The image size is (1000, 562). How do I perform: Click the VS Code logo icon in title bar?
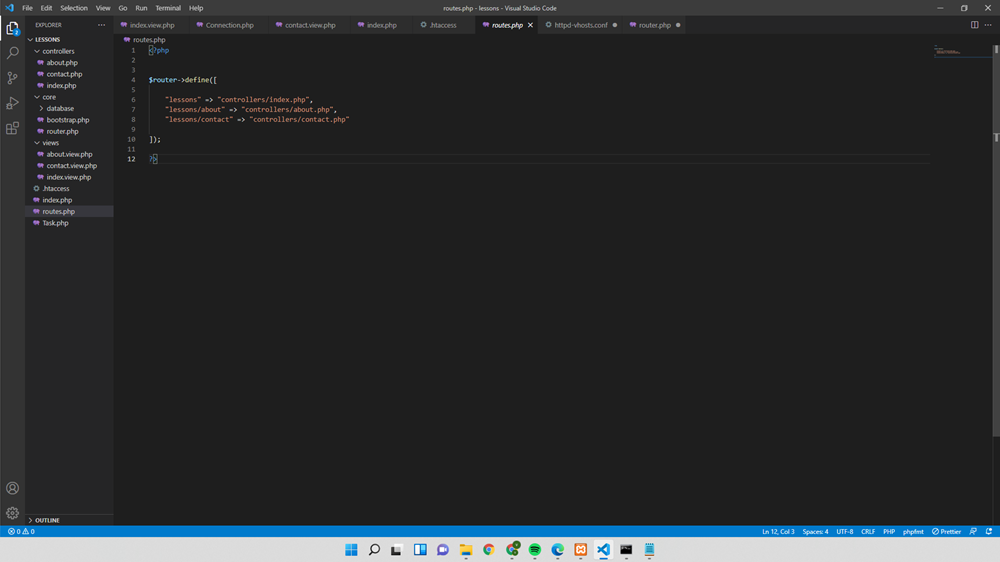(x=9, y=8)
